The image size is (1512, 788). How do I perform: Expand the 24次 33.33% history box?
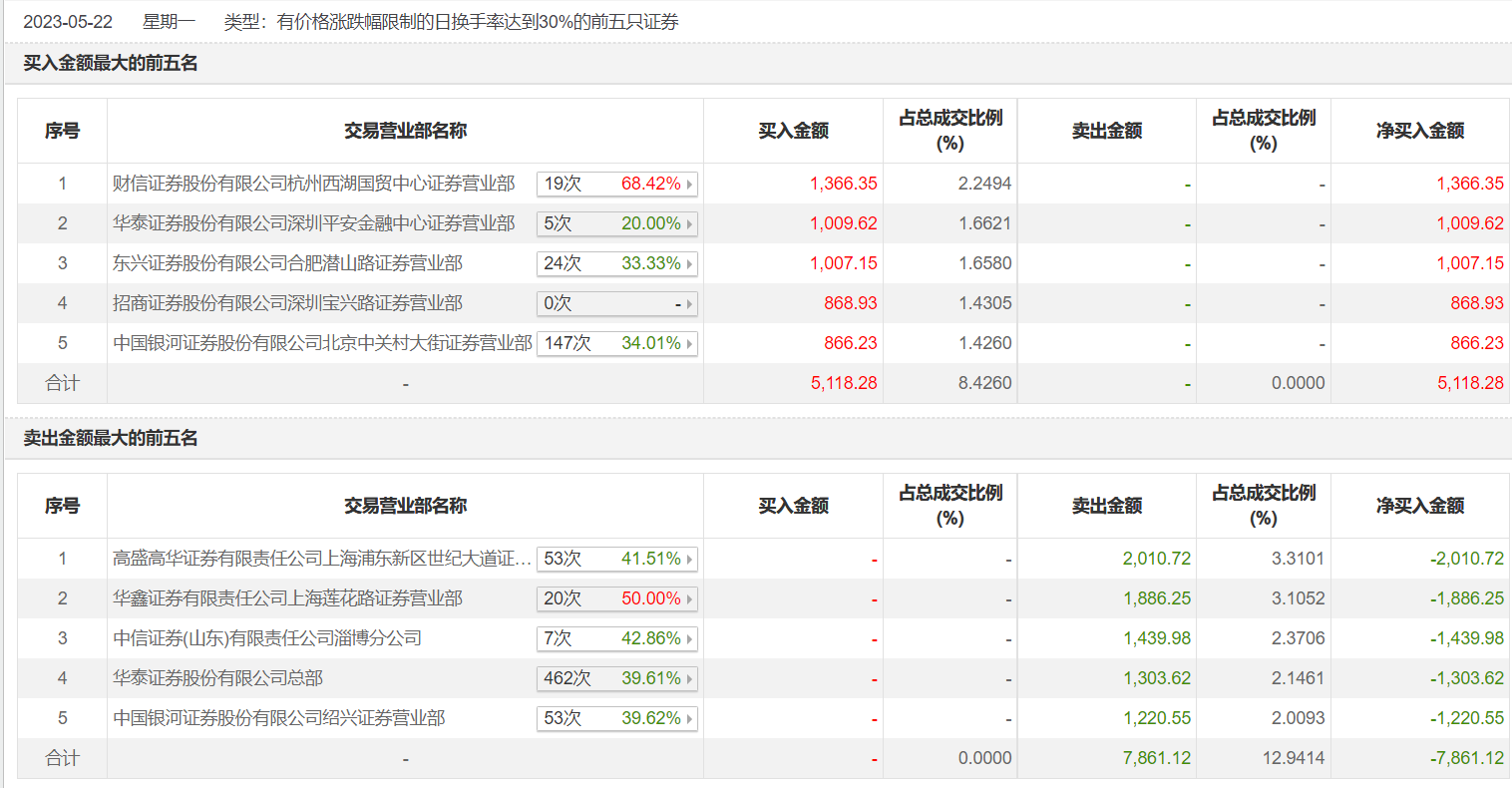point(617,263)
